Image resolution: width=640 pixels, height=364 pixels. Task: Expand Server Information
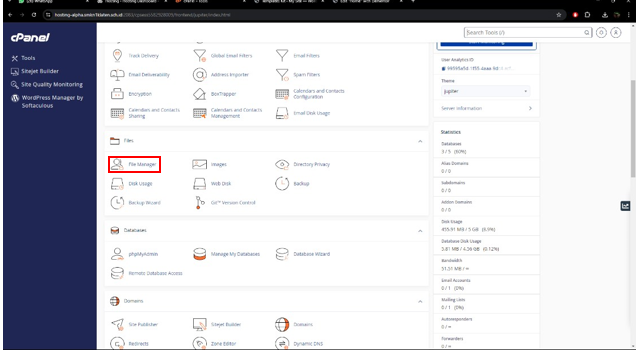[486, 109]
